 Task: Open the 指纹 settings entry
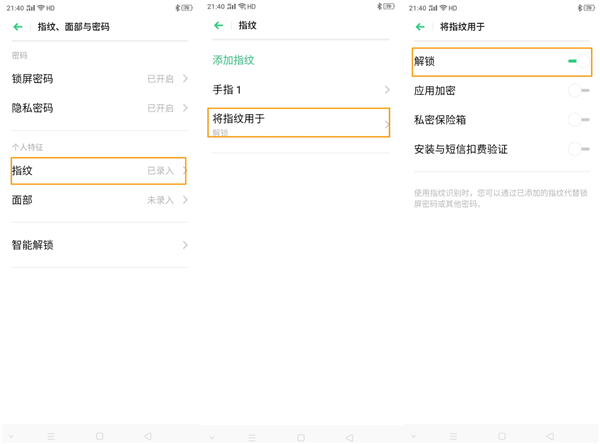(x=98, y=171)
